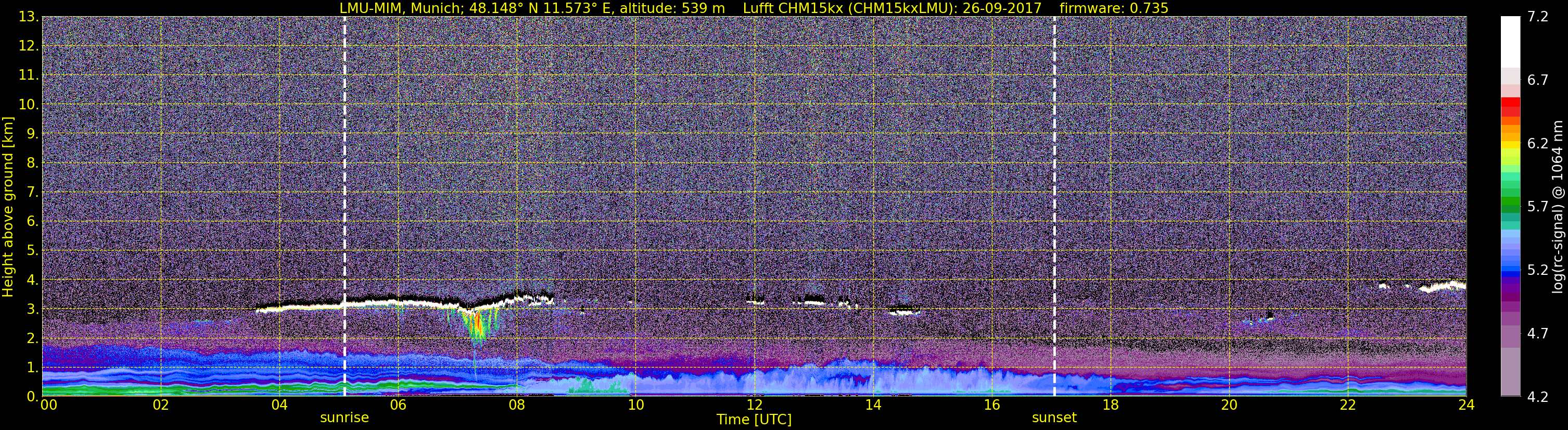Screen dimensions: 1568x430
Task: Click the white top segment of the colorbar
Action: point(1510,42)
